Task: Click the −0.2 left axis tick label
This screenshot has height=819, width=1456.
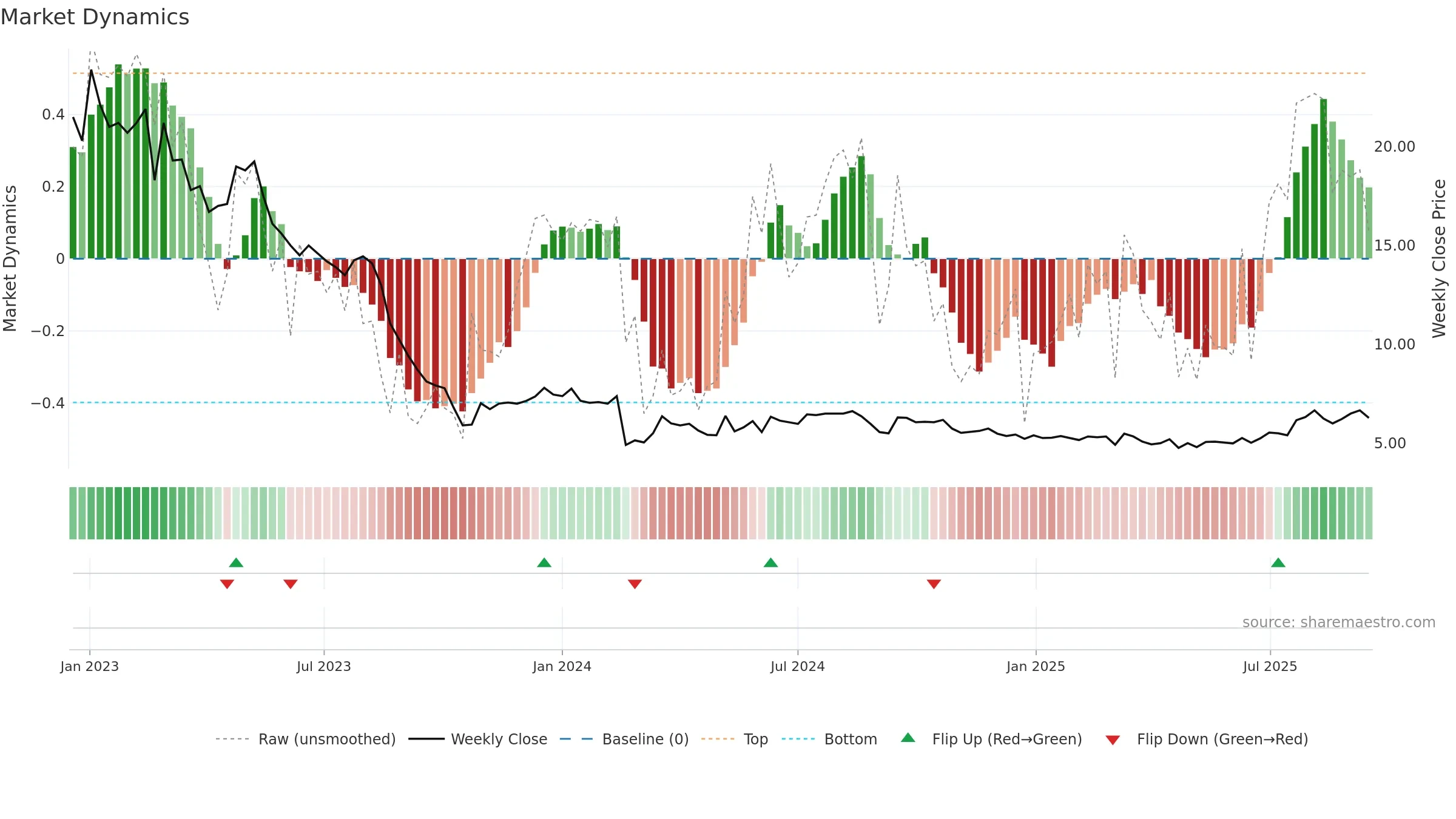Action: (48, 331)
